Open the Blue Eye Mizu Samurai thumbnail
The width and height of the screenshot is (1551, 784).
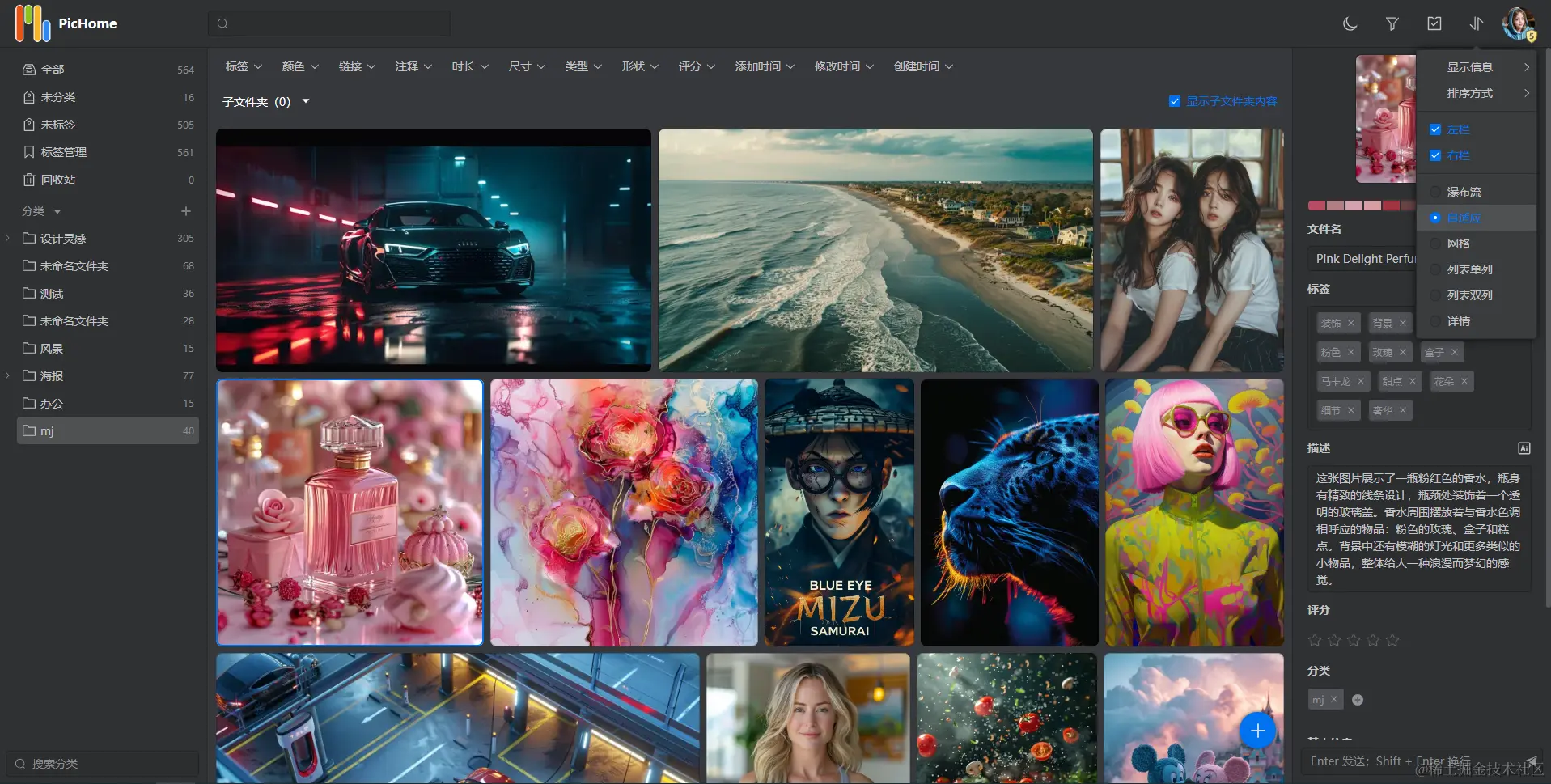tap(839, 512)
